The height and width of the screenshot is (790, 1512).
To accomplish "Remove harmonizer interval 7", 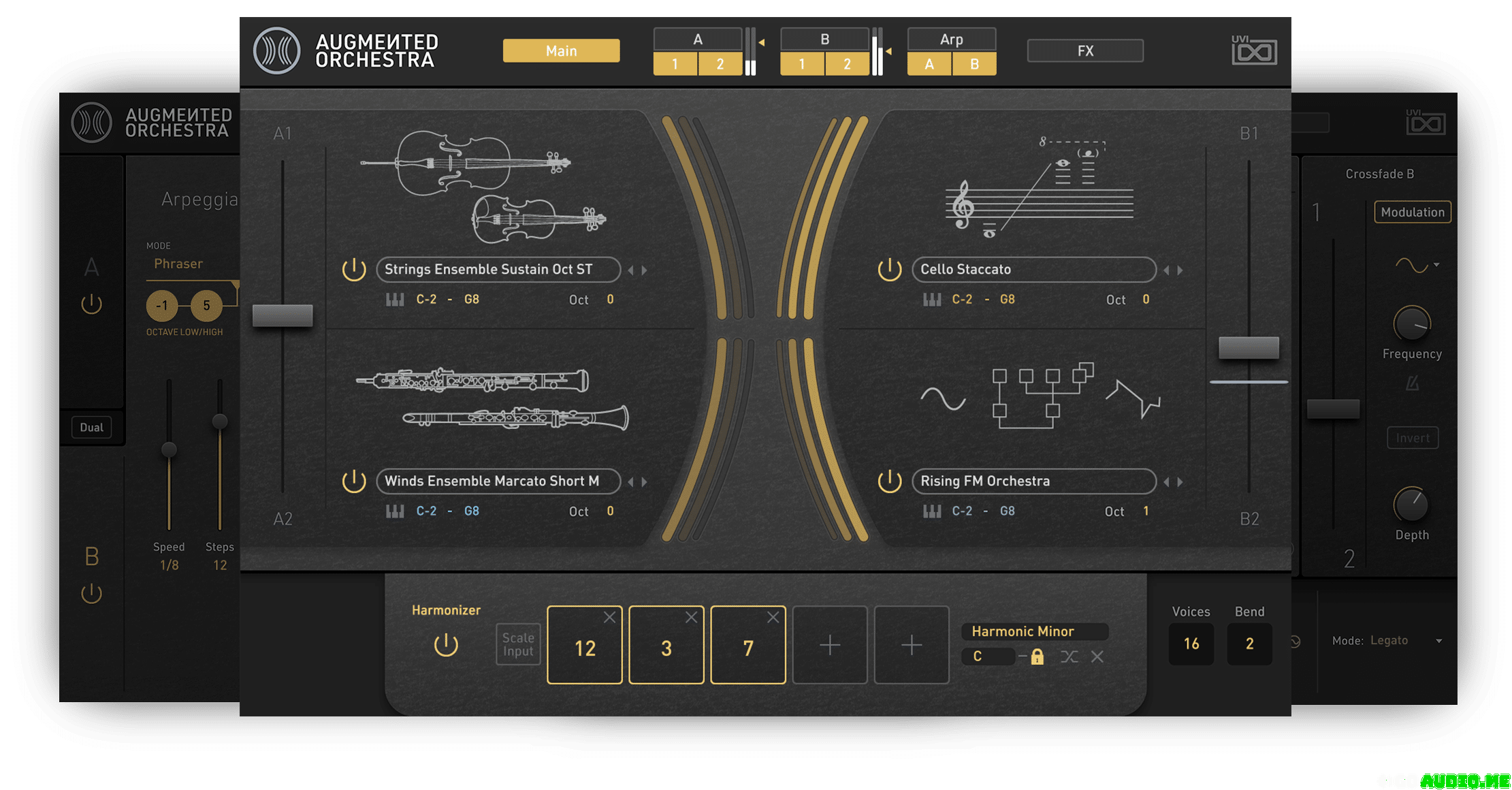I will point(773,617).
